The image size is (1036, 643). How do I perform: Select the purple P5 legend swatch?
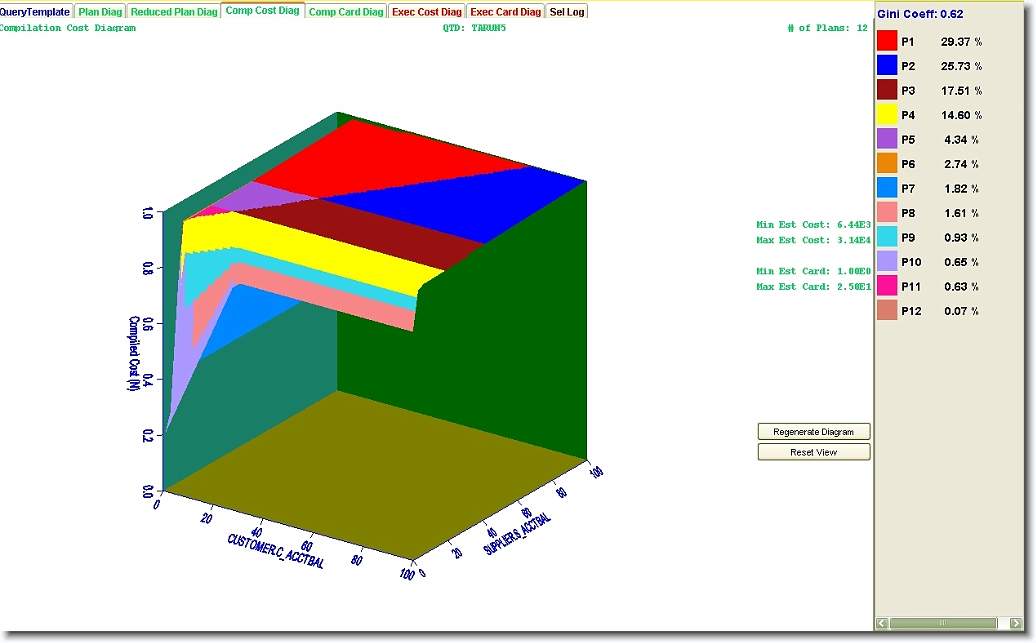click(x=887, y=139)
